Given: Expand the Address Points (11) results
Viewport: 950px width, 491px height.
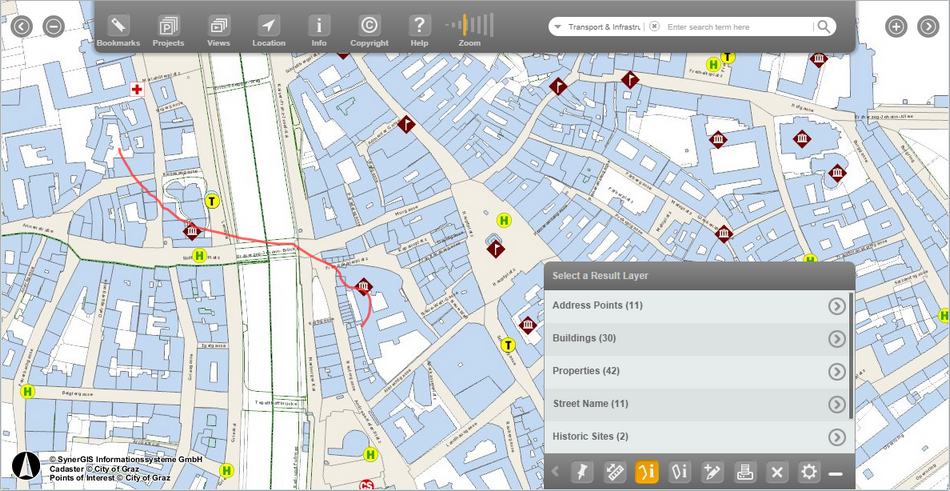Looking at the screenshot, I should click(x=837, y=306).
